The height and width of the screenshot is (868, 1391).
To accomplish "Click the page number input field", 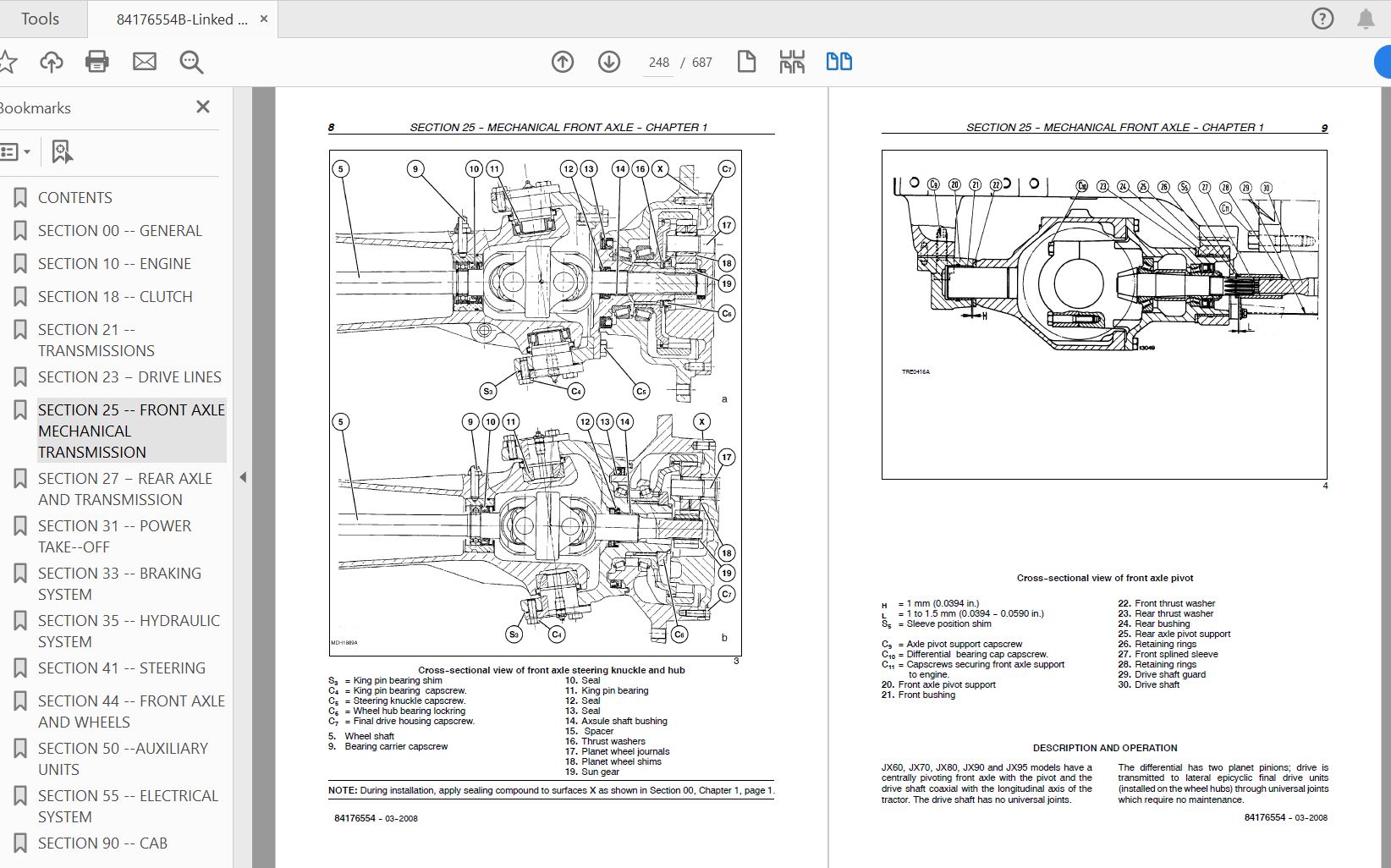I will click(x=657, y=62).
